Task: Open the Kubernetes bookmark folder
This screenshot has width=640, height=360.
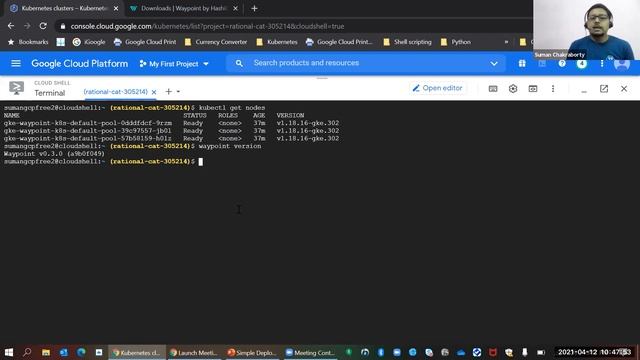Action: pos(277,42)
